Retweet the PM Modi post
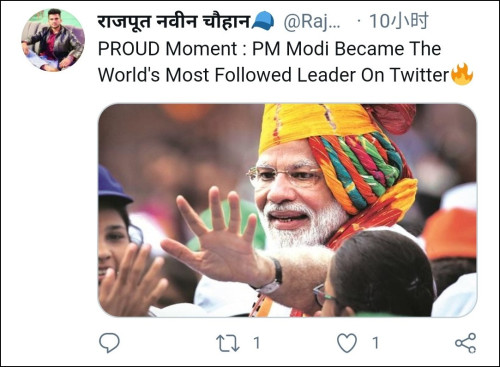The width and height of the screenshot is (500, 367). click(228, 343)
